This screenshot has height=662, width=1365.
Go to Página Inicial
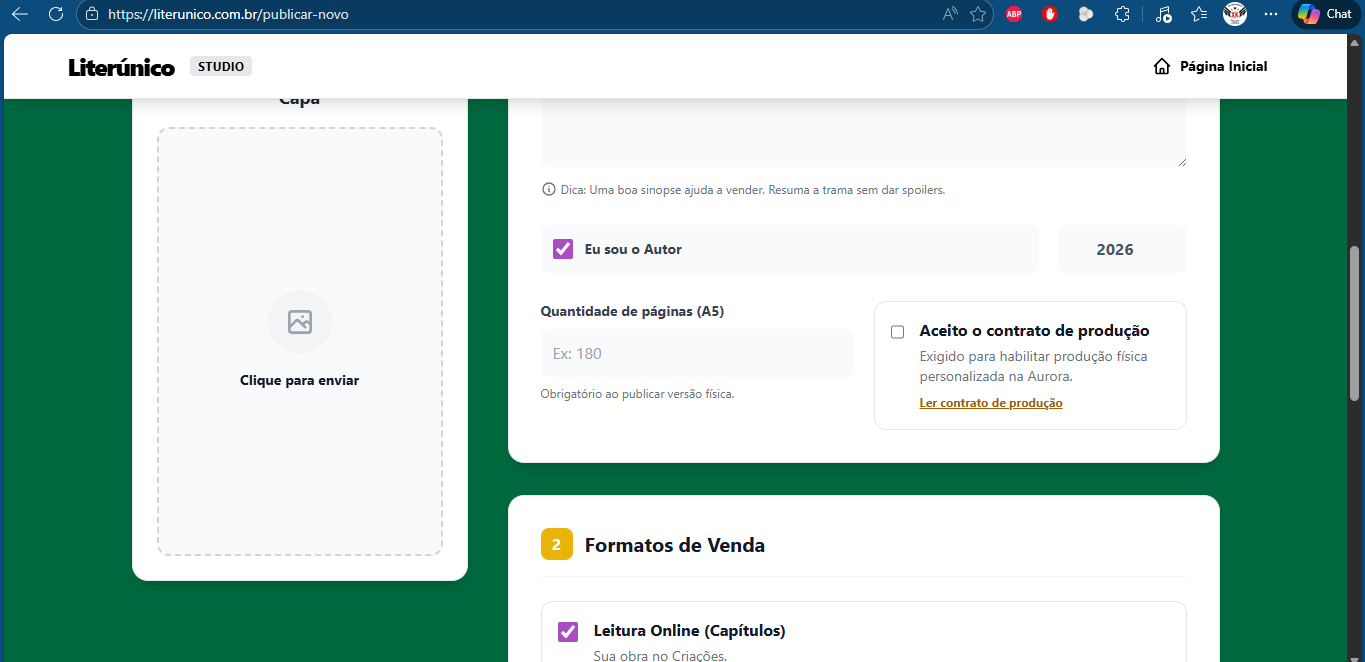tap(1210, 66)
